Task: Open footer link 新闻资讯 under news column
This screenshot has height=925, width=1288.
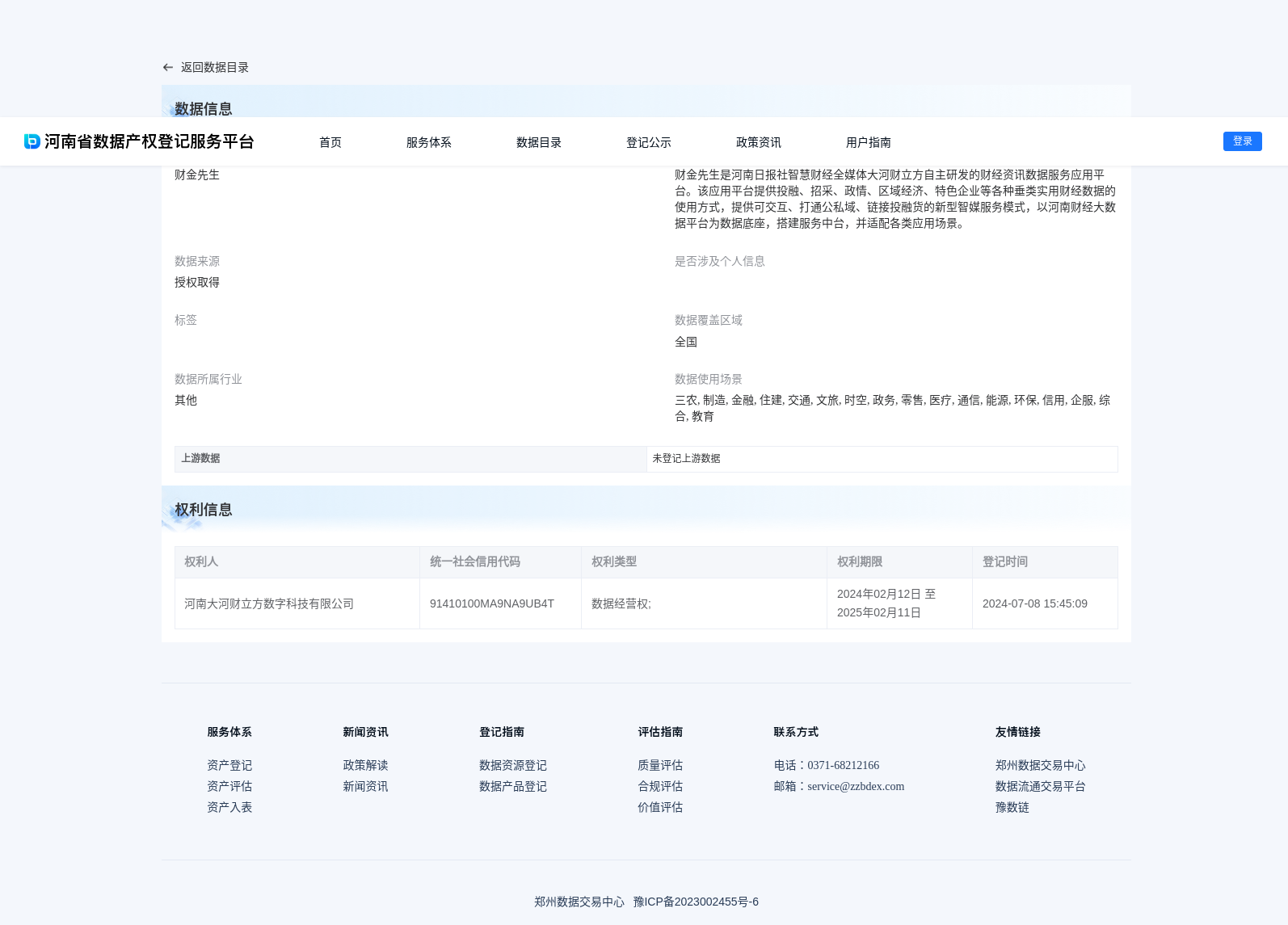Action: 365,786
